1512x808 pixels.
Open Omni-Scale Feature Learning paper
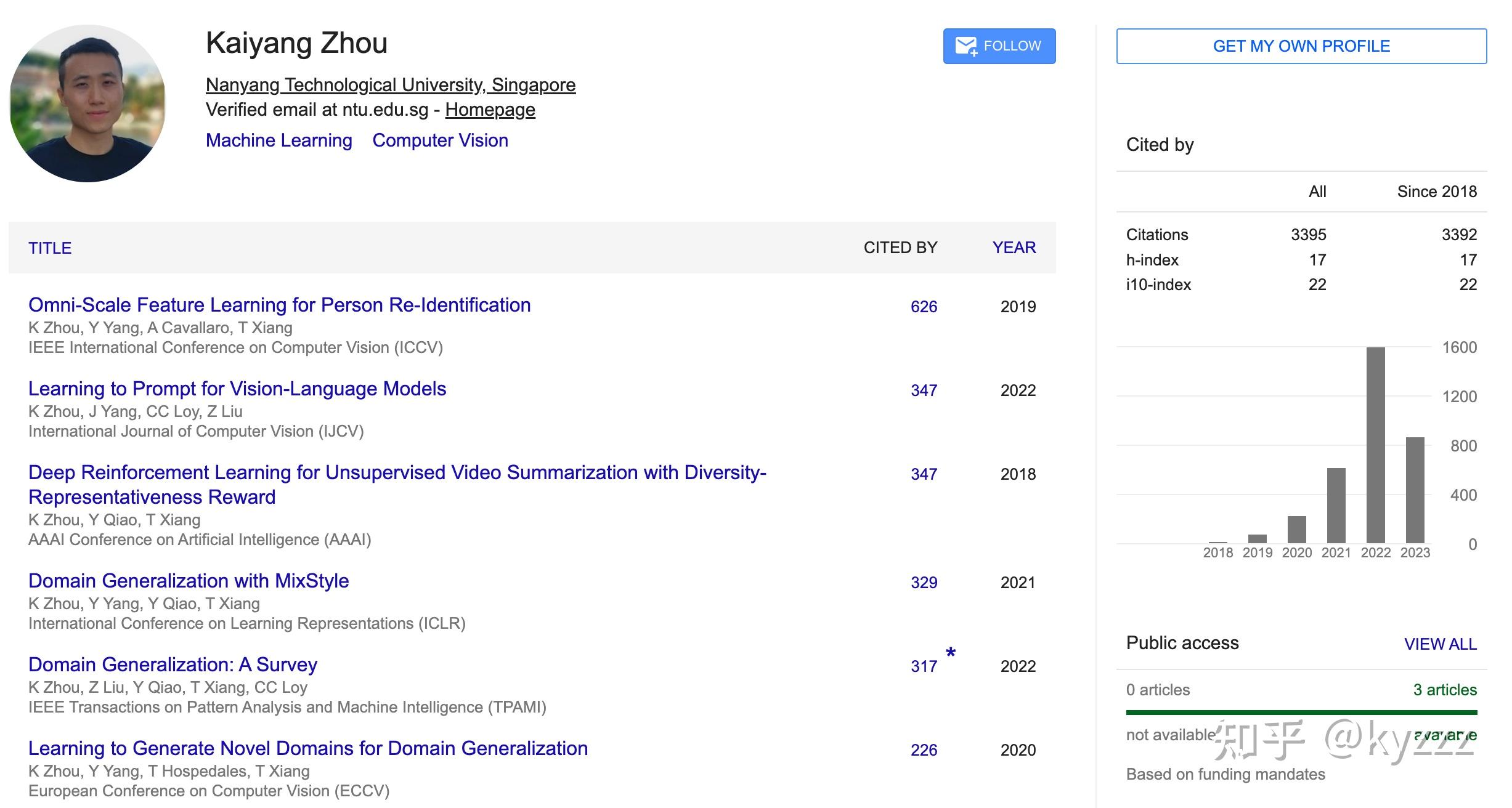279,305
